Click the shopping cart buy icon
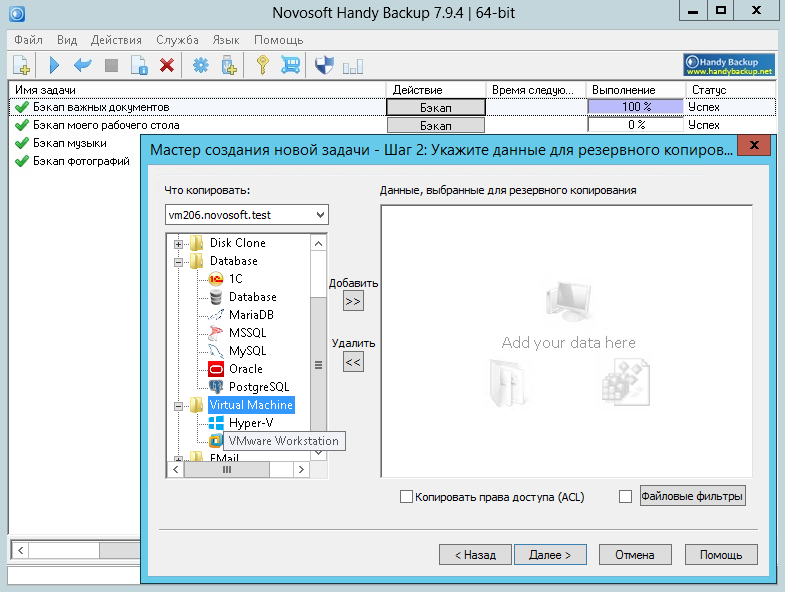785x592 pixels. [290, 65]
